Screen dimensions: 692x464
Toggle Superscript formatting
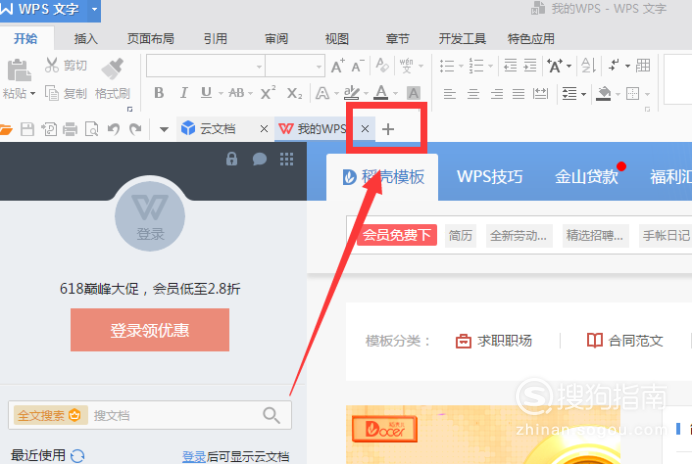point(268,92)
